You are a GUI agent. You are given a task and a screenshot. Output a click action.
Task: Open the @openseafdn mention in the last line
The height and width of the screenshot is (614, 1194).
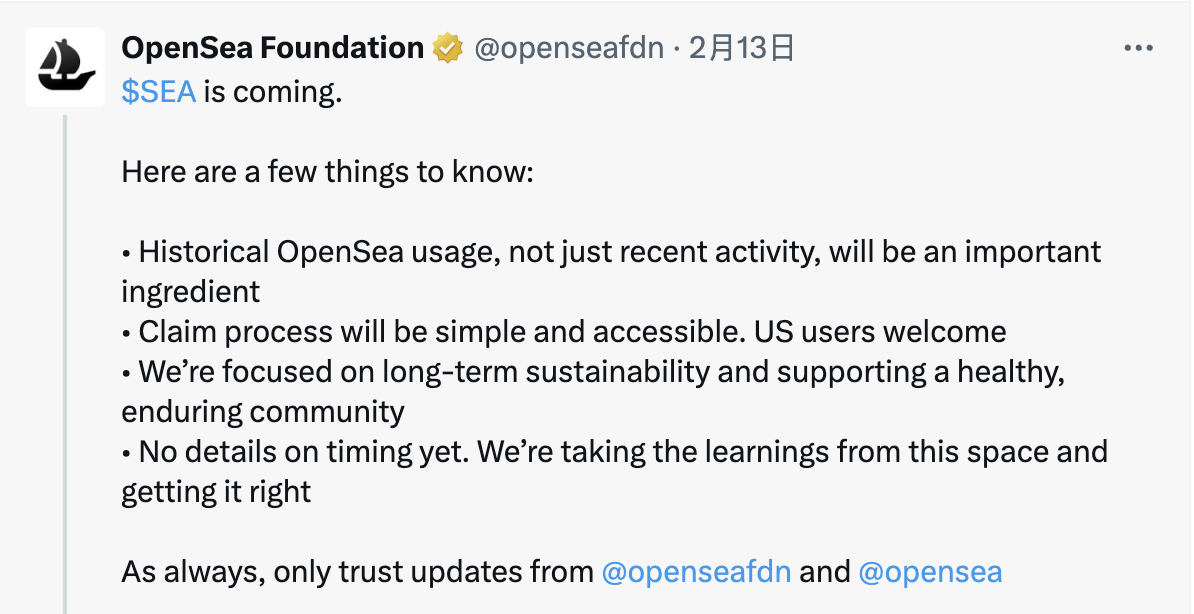coord(696,571)
